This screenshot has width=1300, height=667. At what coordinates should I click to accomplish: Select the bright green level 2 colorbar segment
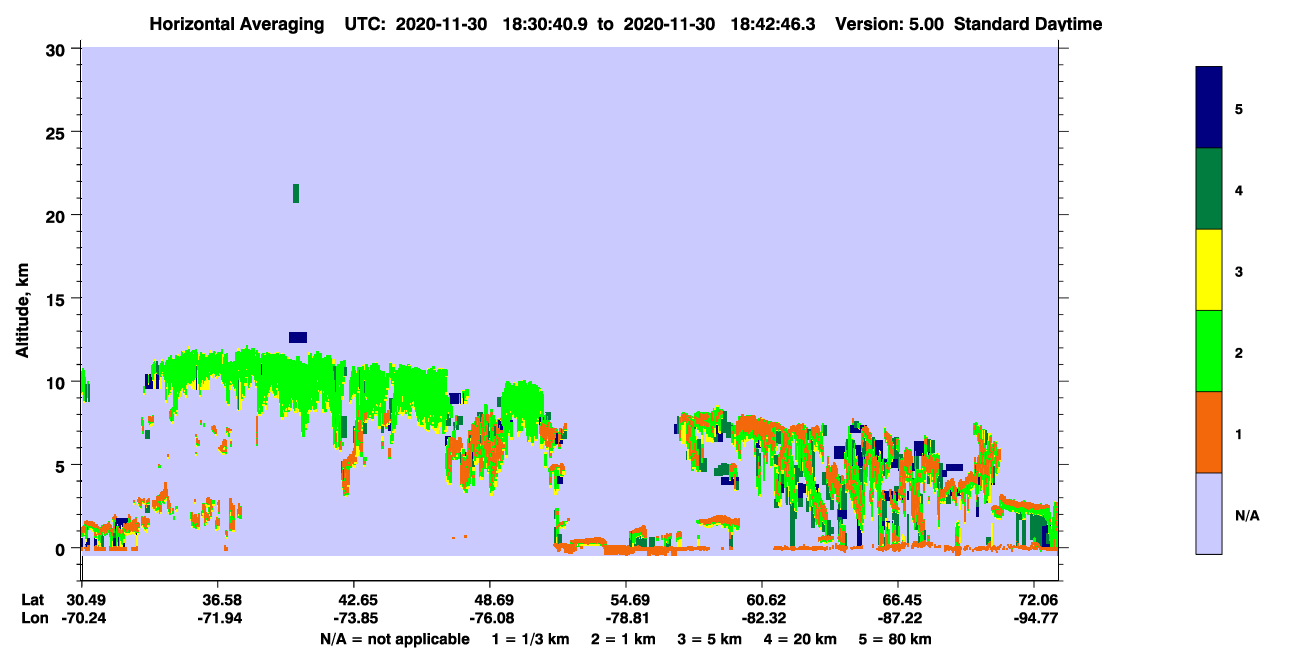[x=1209, y=351]
